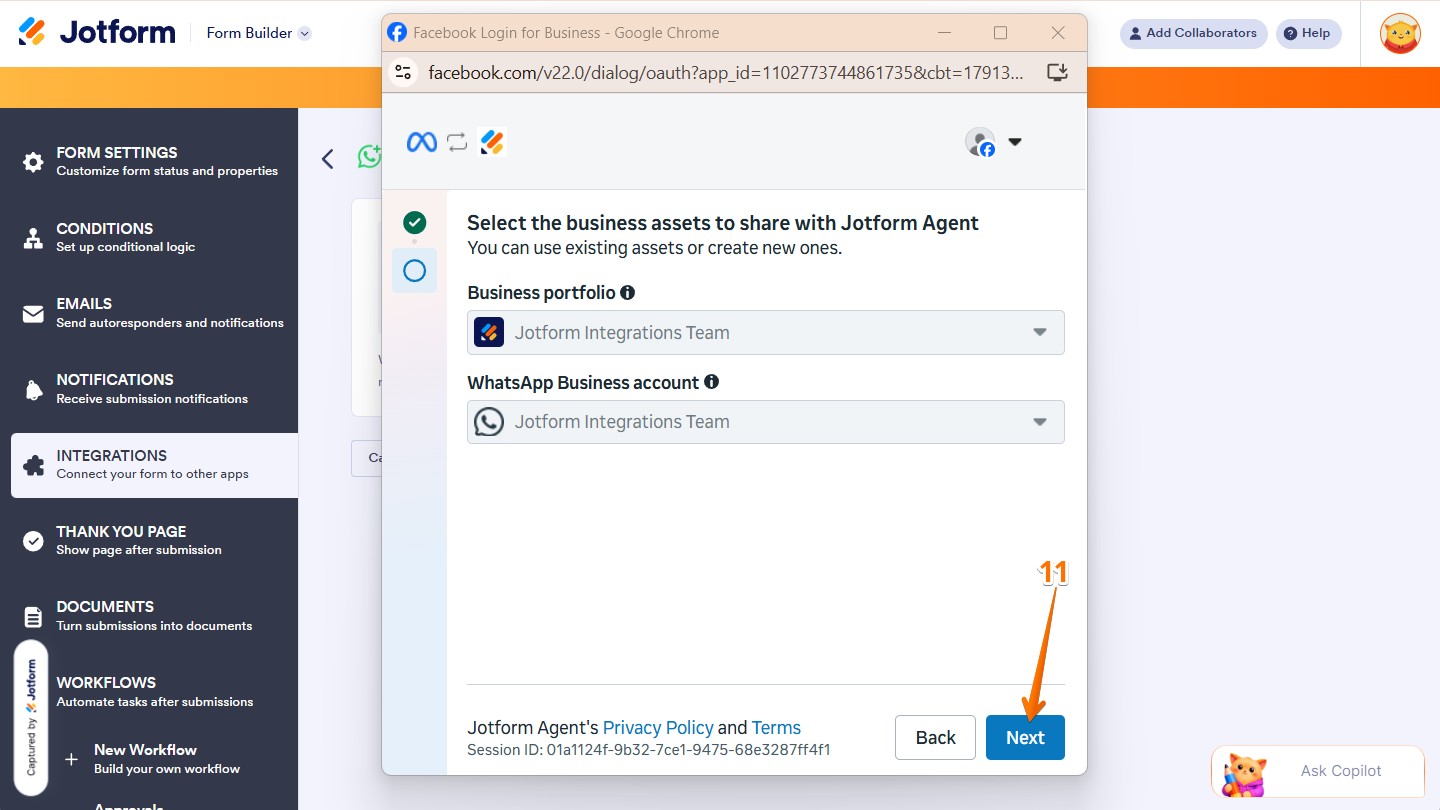Image resolution: width=1440 pixels, height=810 pixels.
Task: Click Business portfolio info icon
Action: [627, 293]
